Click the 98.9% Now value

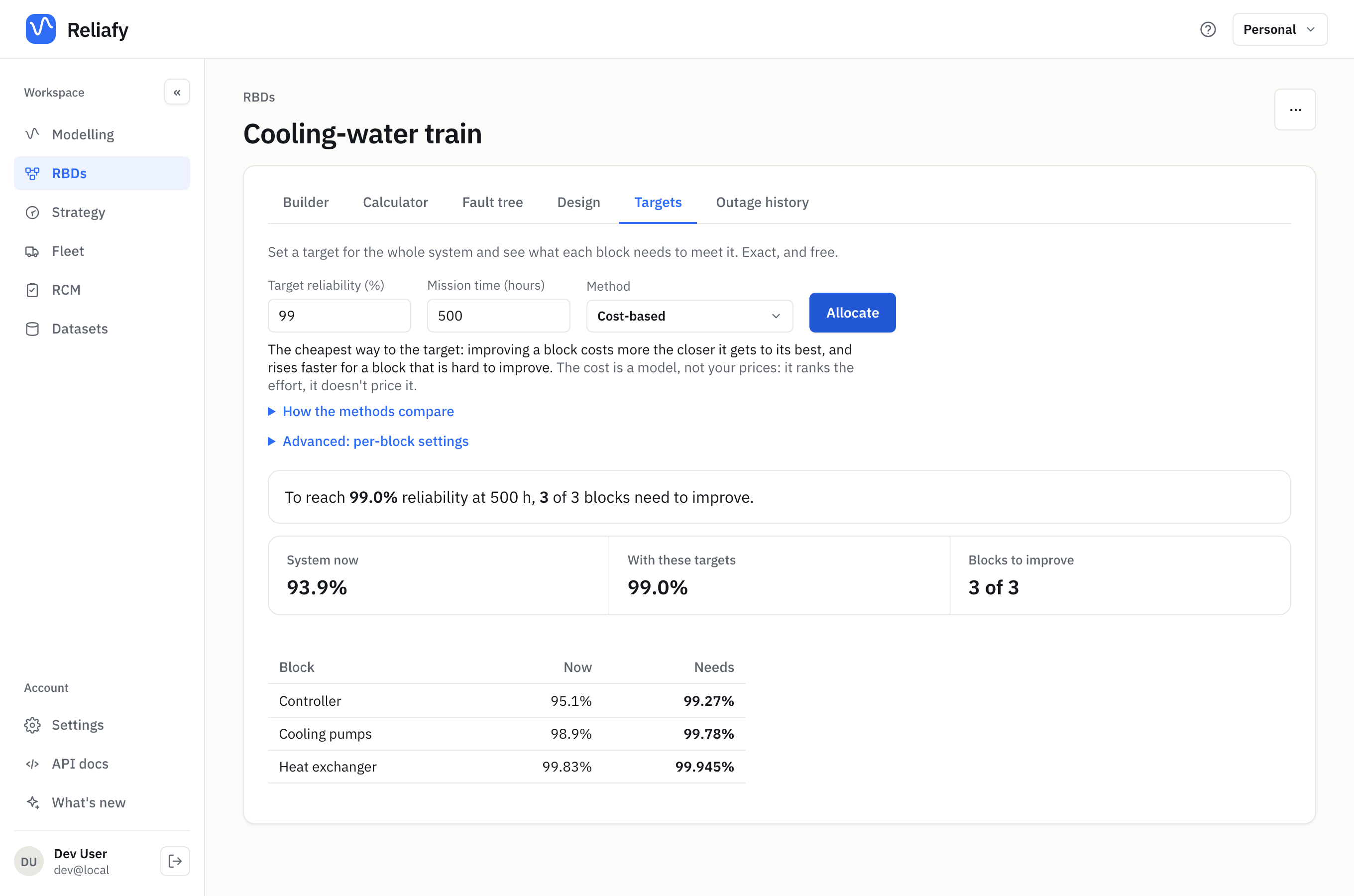click(x=571, y=734)
